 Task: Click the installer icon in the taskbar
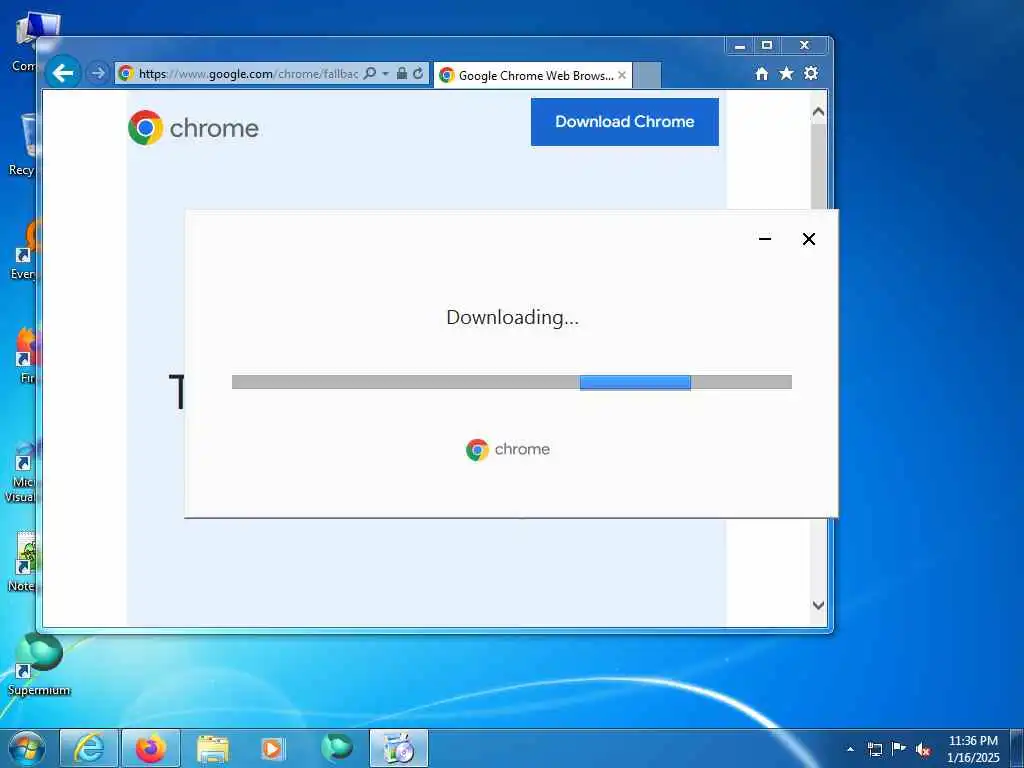[x=399, y=748]
